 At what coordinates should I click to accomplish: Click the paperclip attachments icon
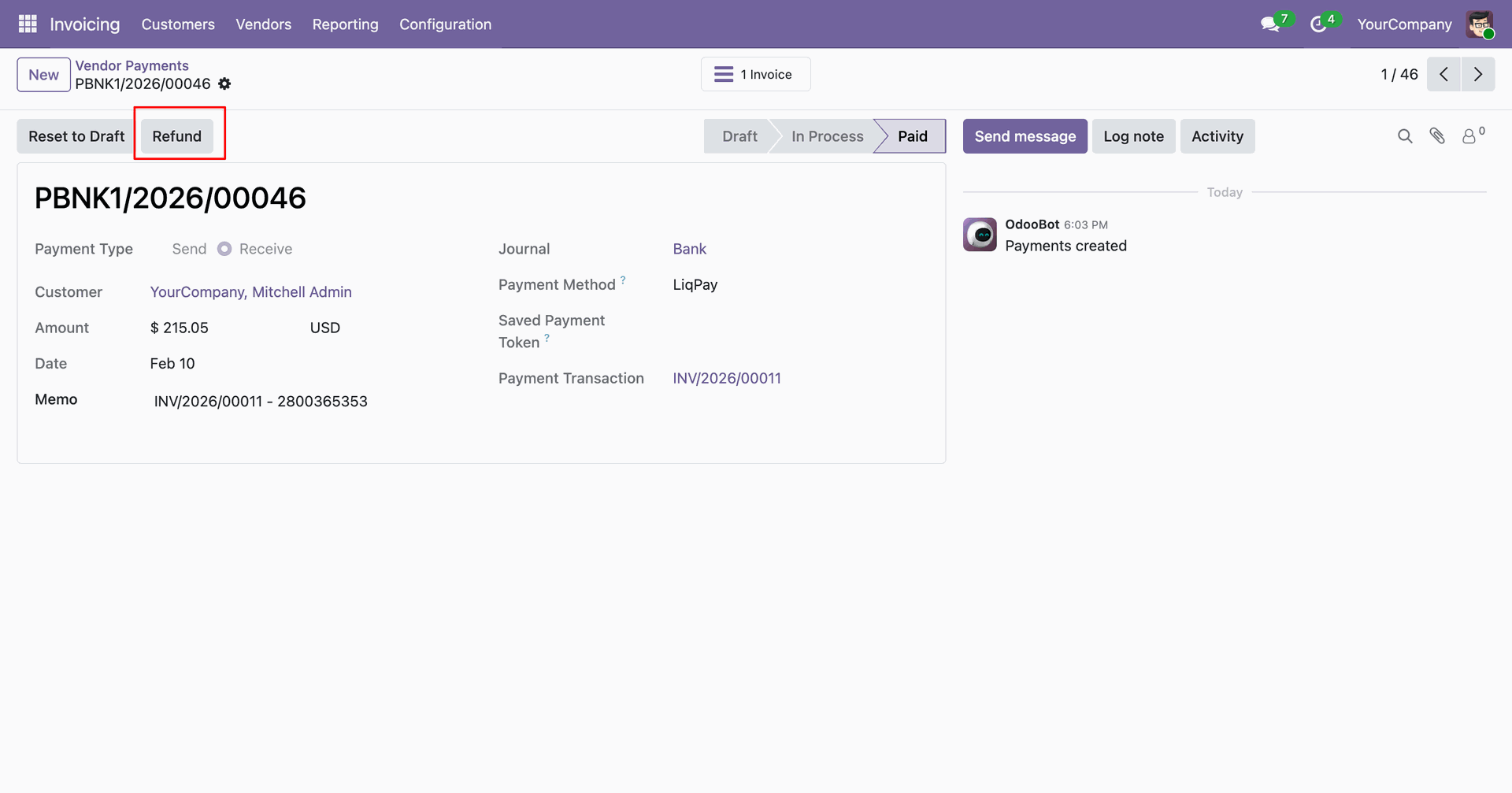coord(1437,136)
